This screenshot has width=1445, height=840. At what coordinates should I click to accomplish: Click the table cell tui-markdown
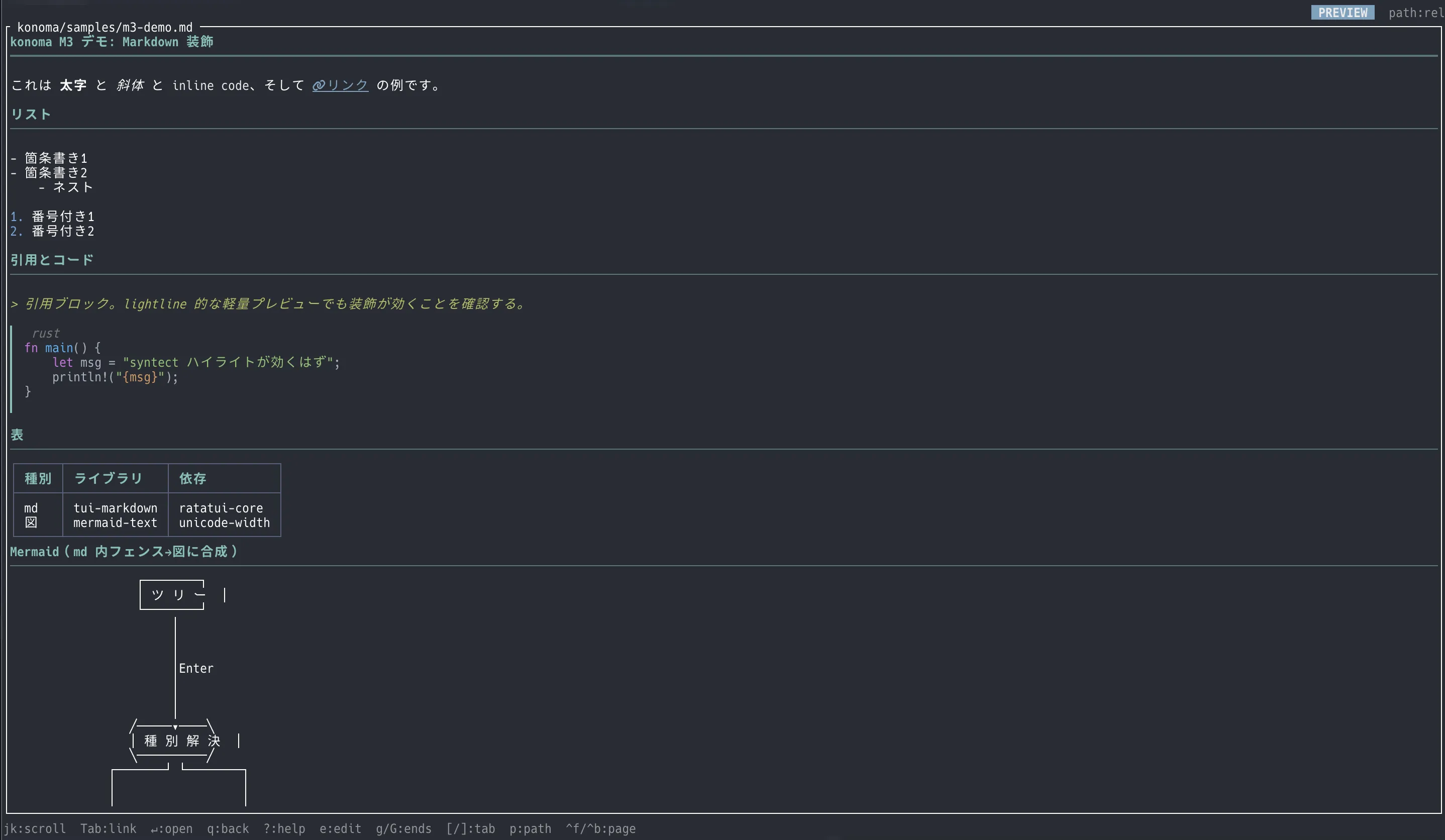click(x=115, y=508)
